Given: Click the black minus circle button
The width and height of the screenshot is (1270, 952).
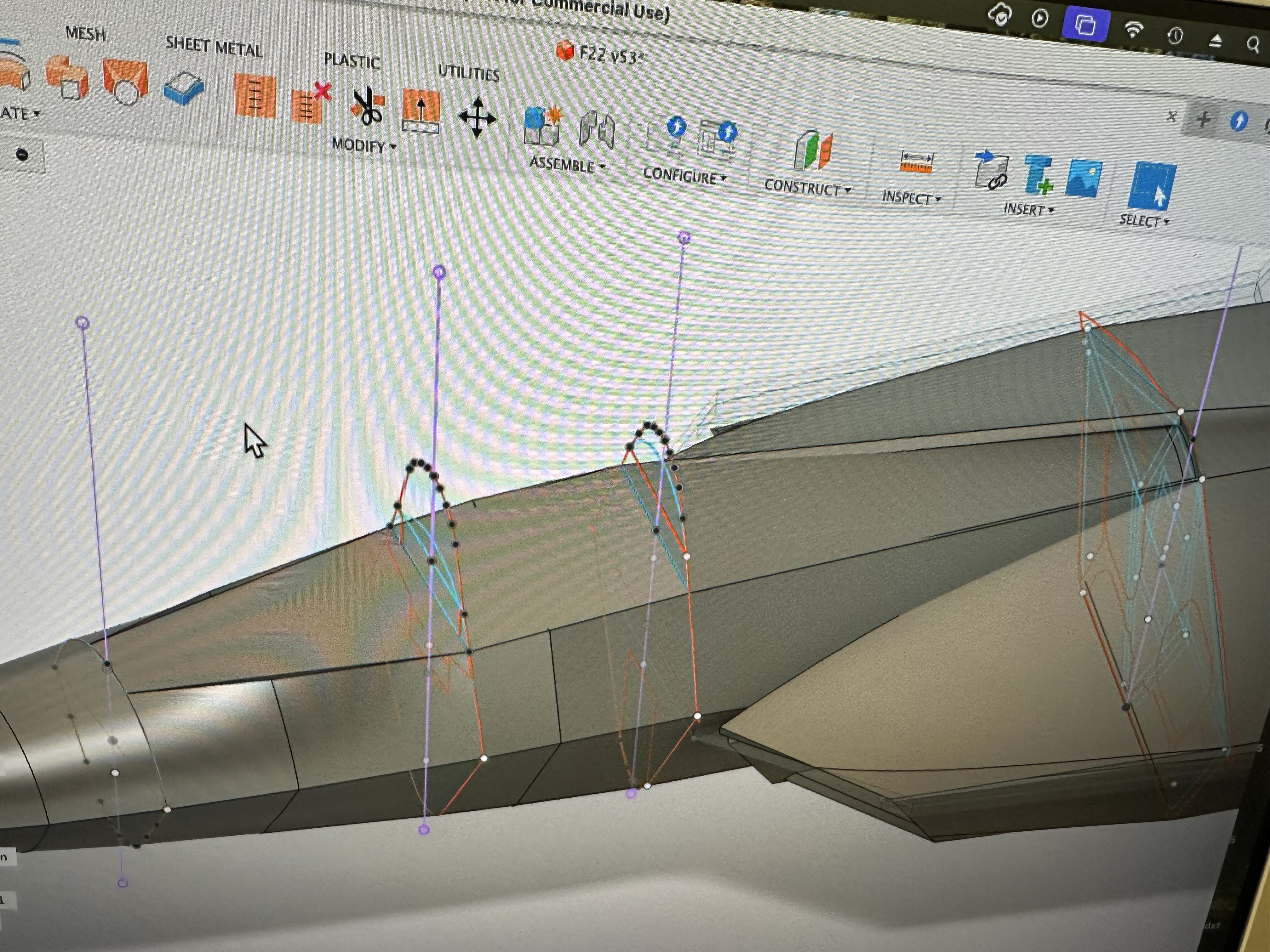Looking at the screenshot, I should 22,155.
